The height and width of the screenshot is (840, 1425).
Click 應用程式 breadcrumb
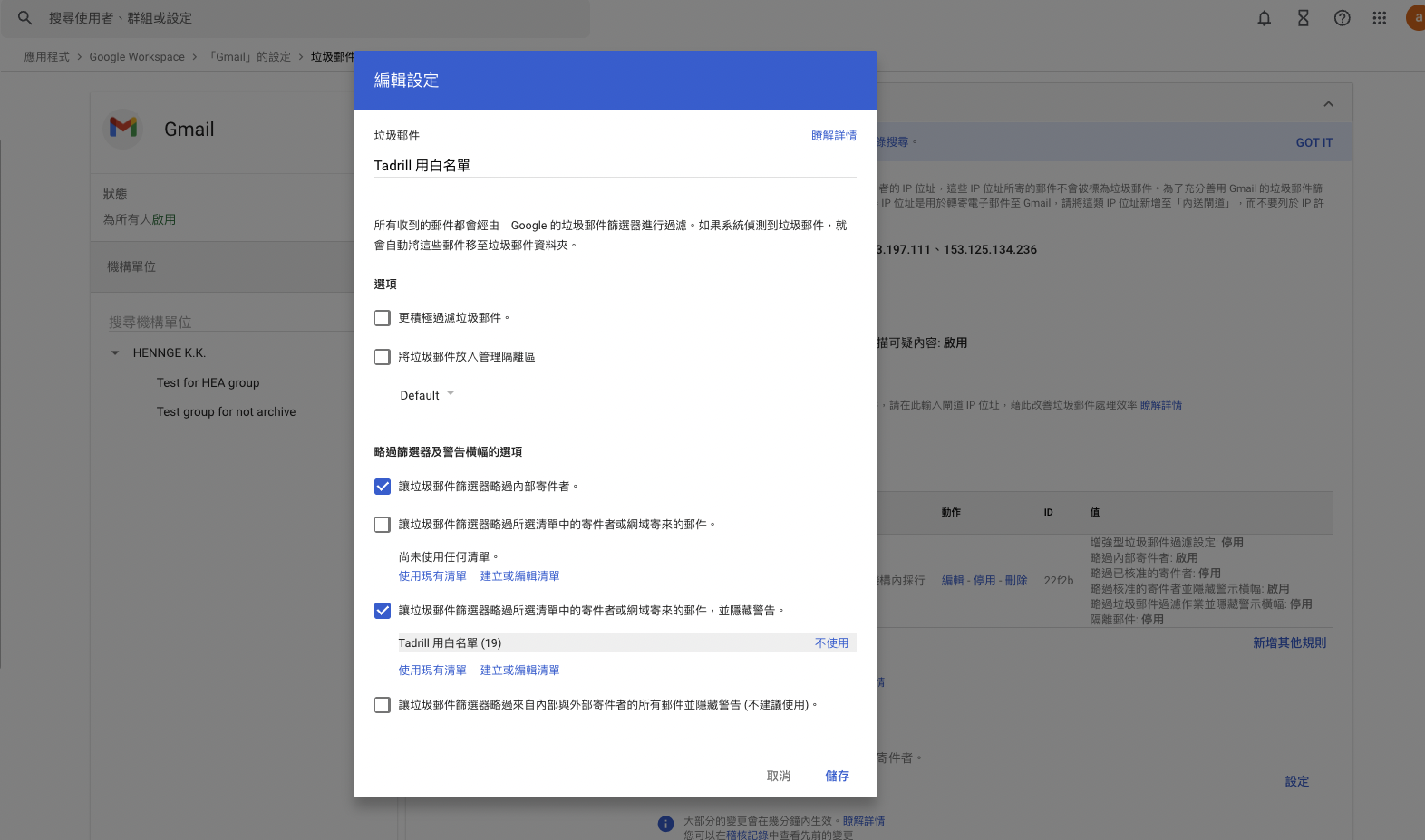46,57
